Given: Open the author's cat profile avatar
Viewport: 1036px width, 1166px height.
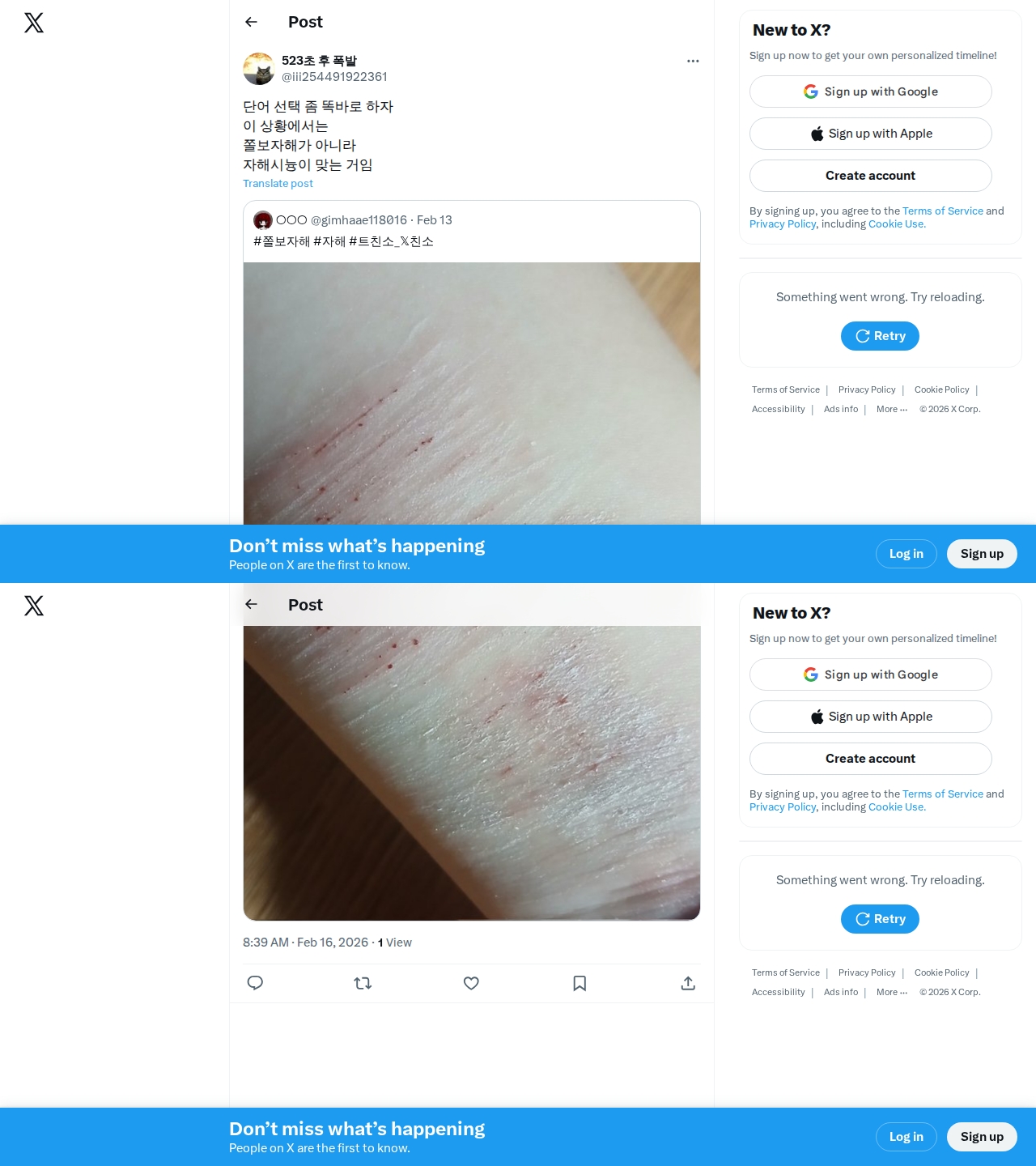Looking at the screenshot, I should (x=259, y=69).
